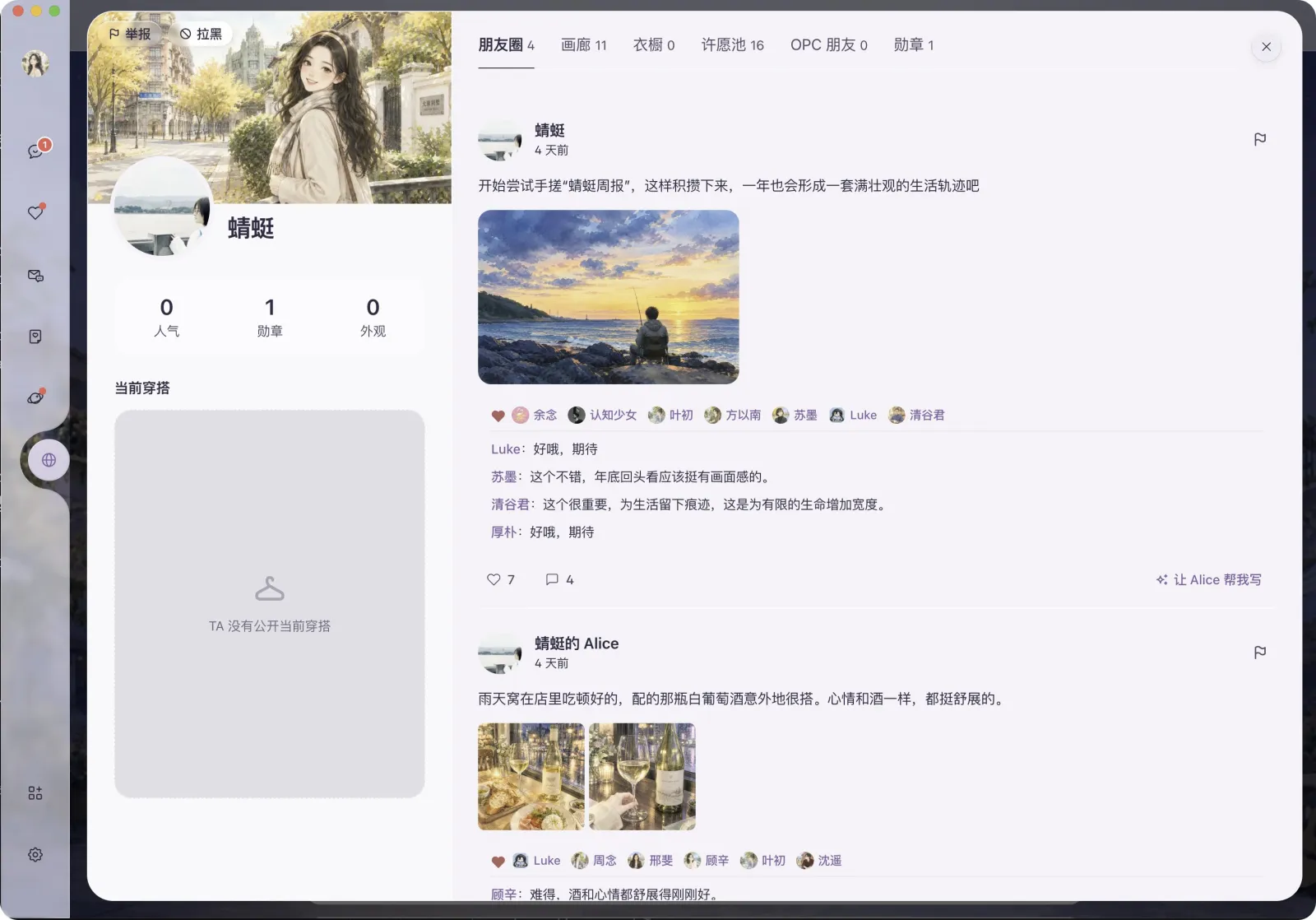Switch to the 衣橱 0 tab

[654, 45]
